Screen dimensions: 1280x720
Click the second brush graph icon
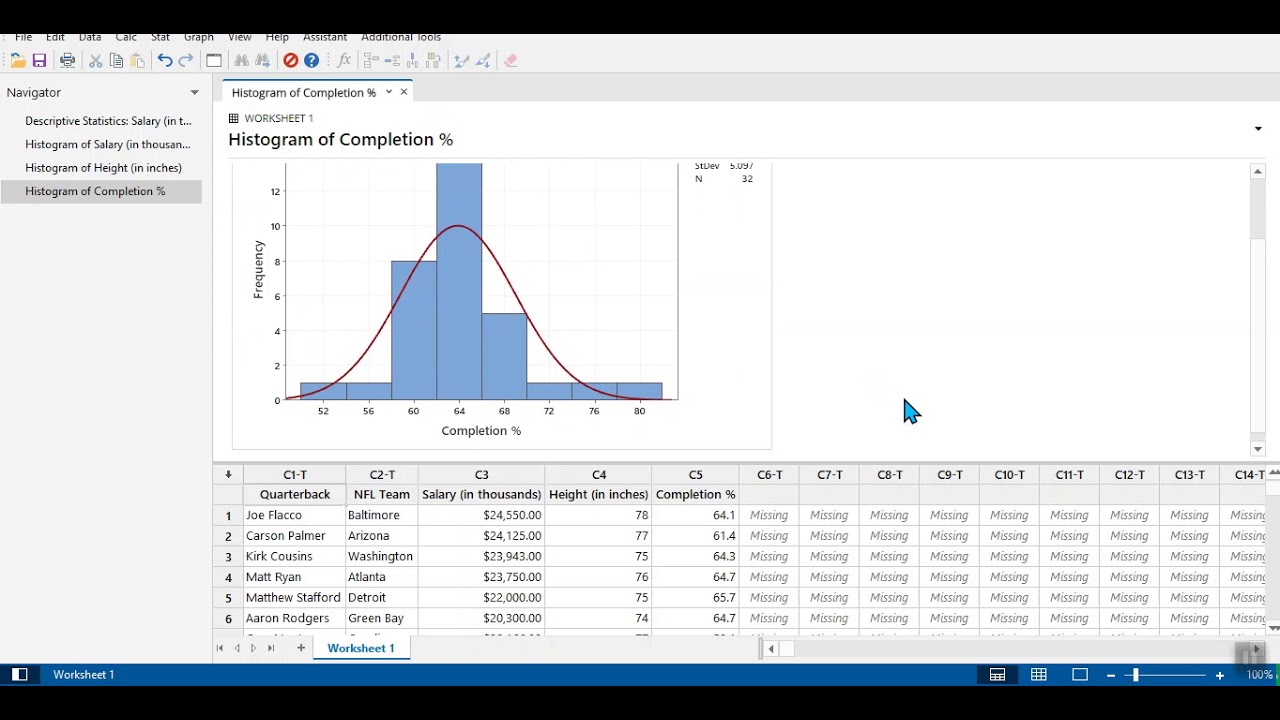click(x=484, y=61)
